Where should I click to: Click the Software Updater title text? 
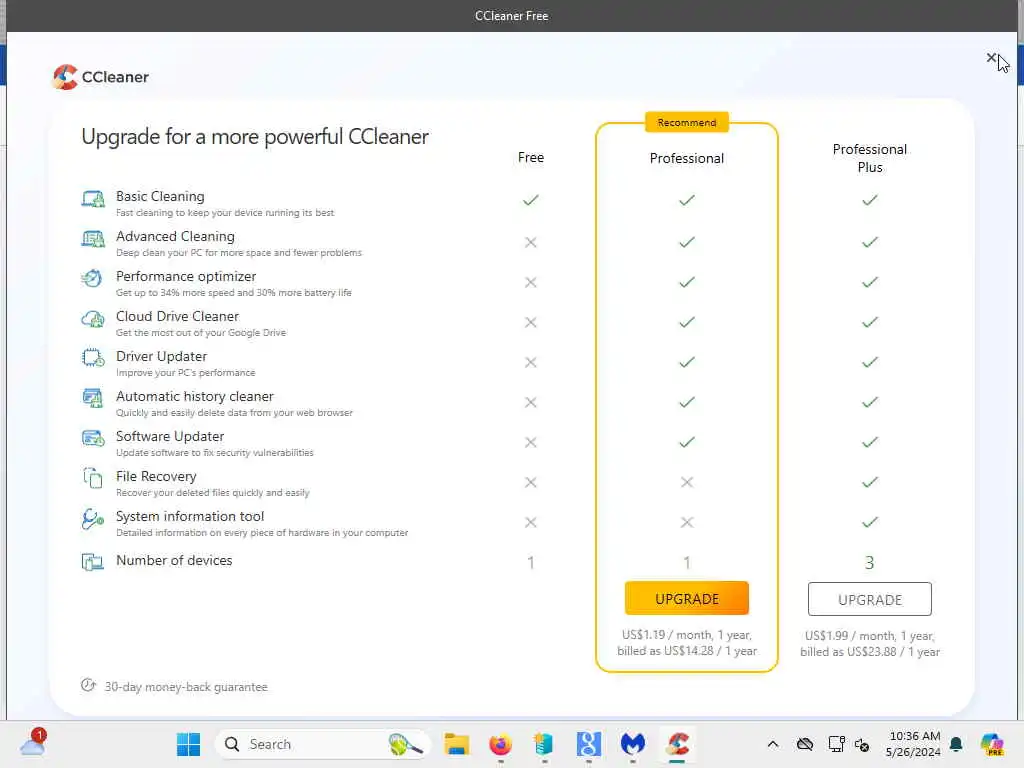click(x=170, y=436)
